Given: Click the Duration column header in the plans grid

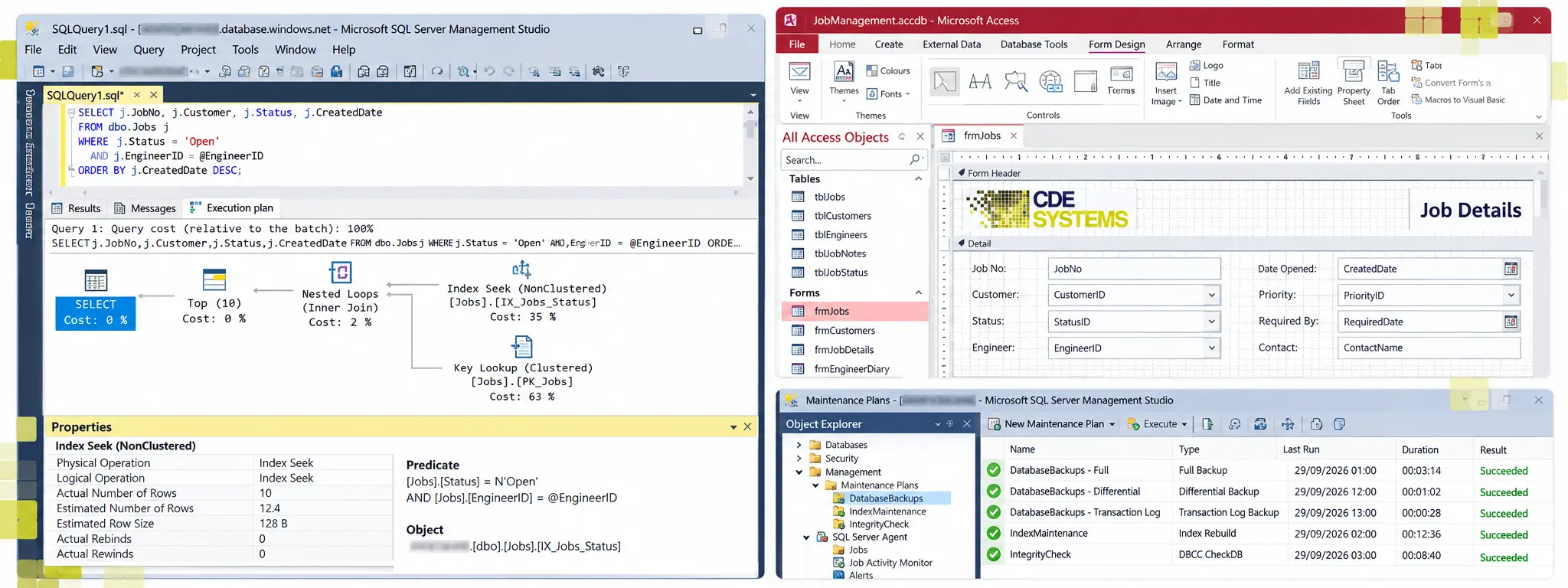Looking at the screenshot, I should pos(1419,450).
